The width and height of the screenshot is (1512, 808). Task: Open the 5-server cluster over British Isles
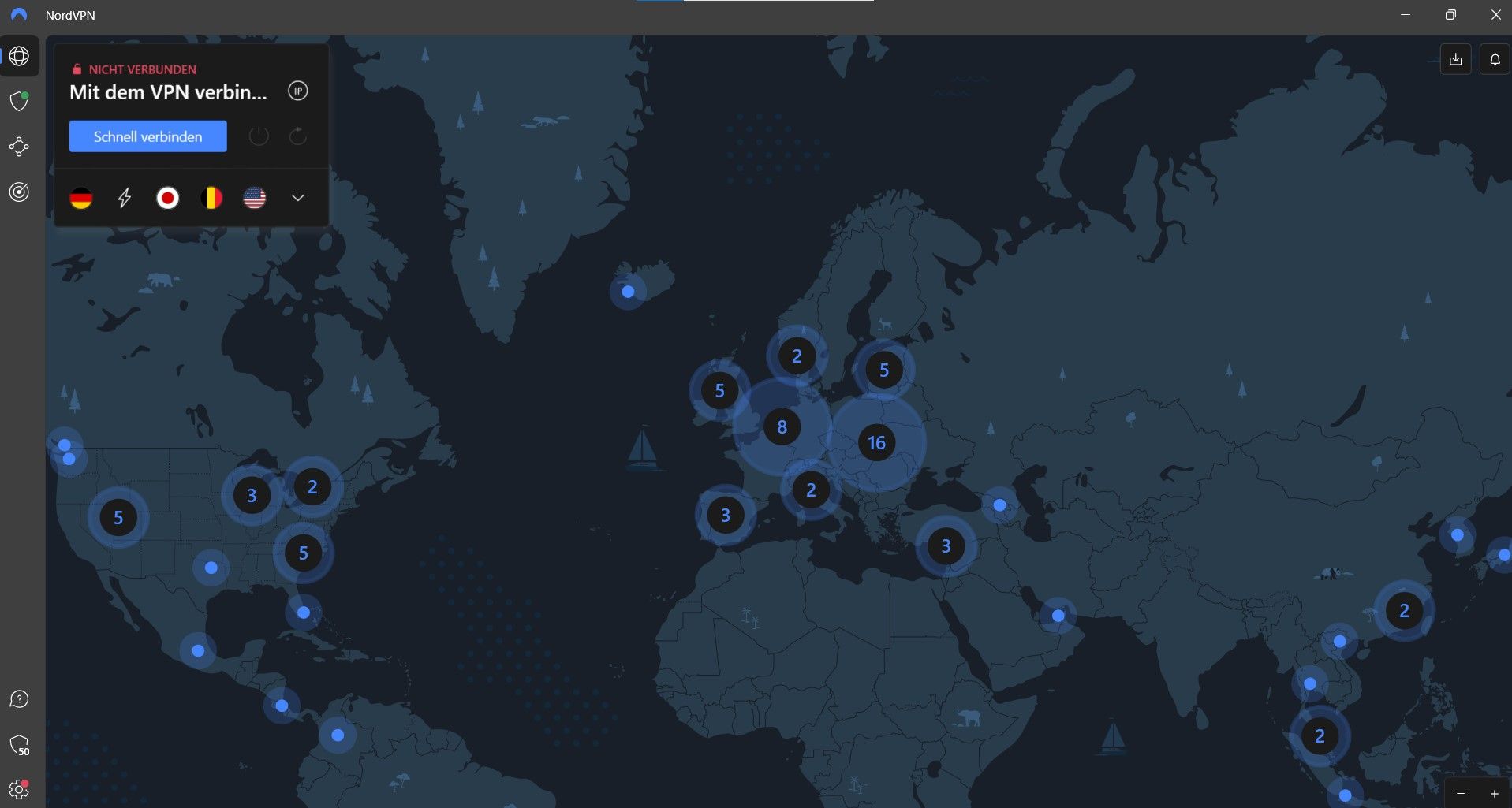(719, 390)
